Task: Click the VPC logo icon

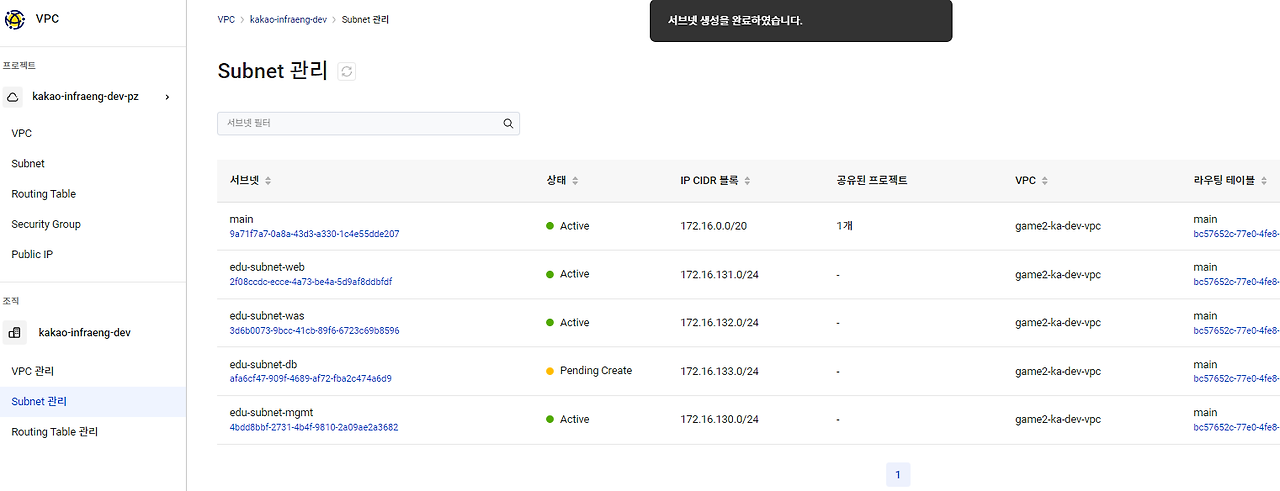Action: pyautogui.click(x=15, y=19)
